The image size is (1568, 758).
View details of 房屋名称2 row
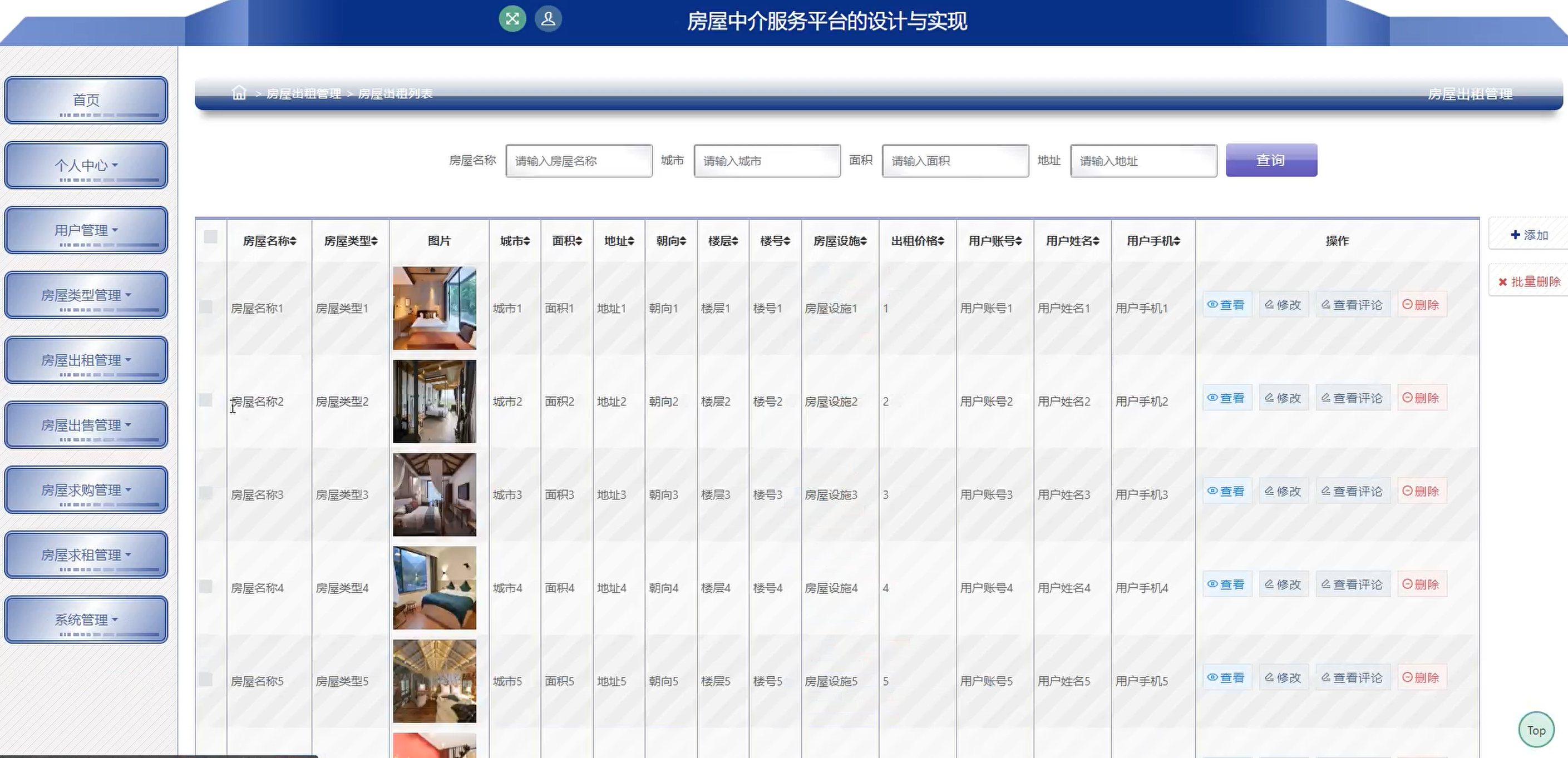pos(1226,398)
